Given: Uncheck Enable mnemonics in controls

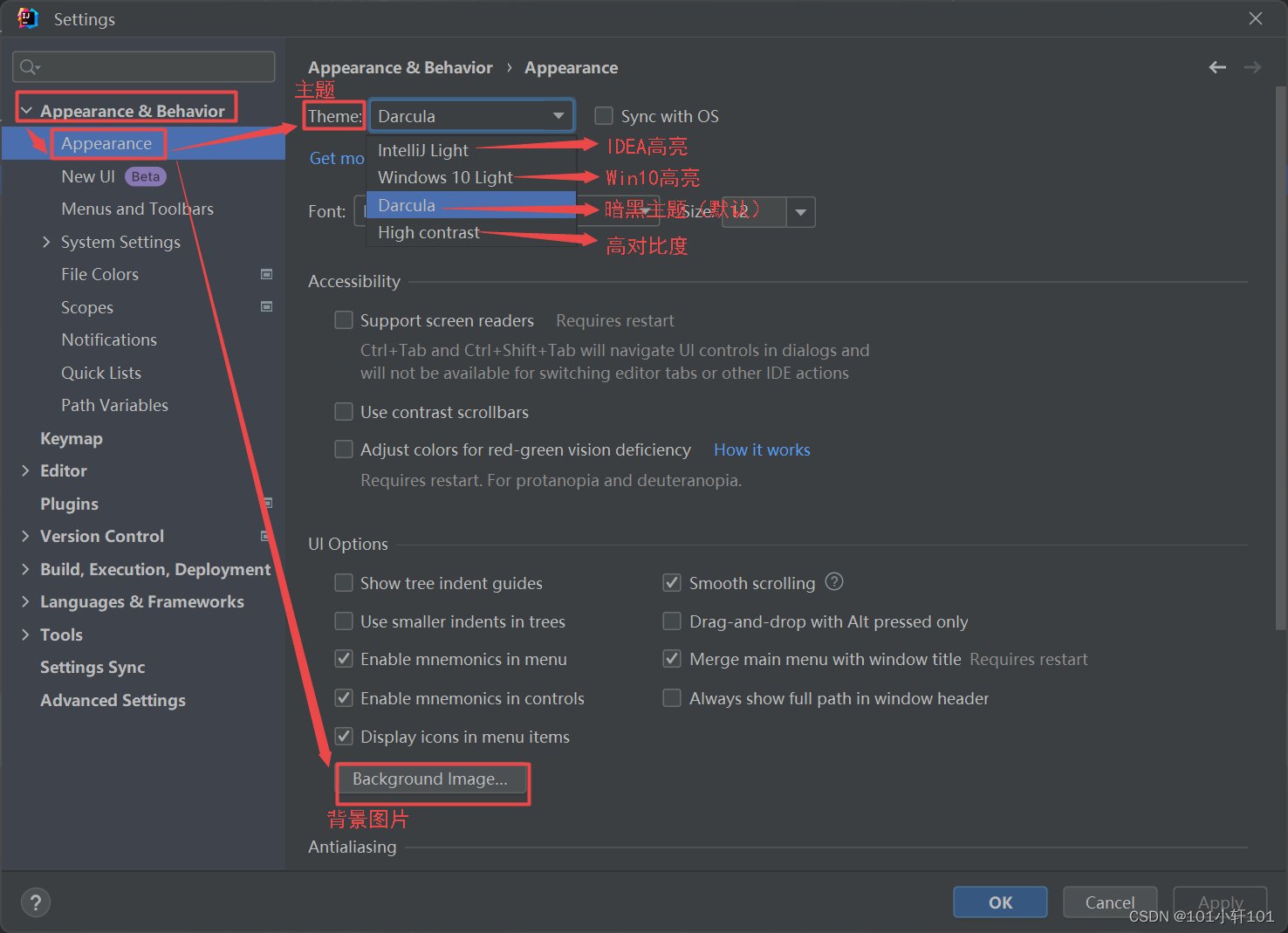Looking at the screenshot, I should tap(344, 698).
